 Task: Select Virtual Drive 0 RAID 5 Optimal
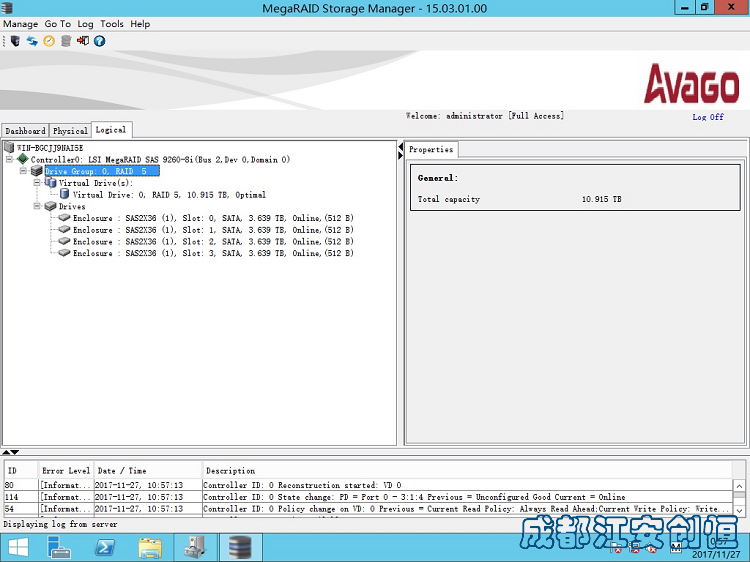[169, 195]
